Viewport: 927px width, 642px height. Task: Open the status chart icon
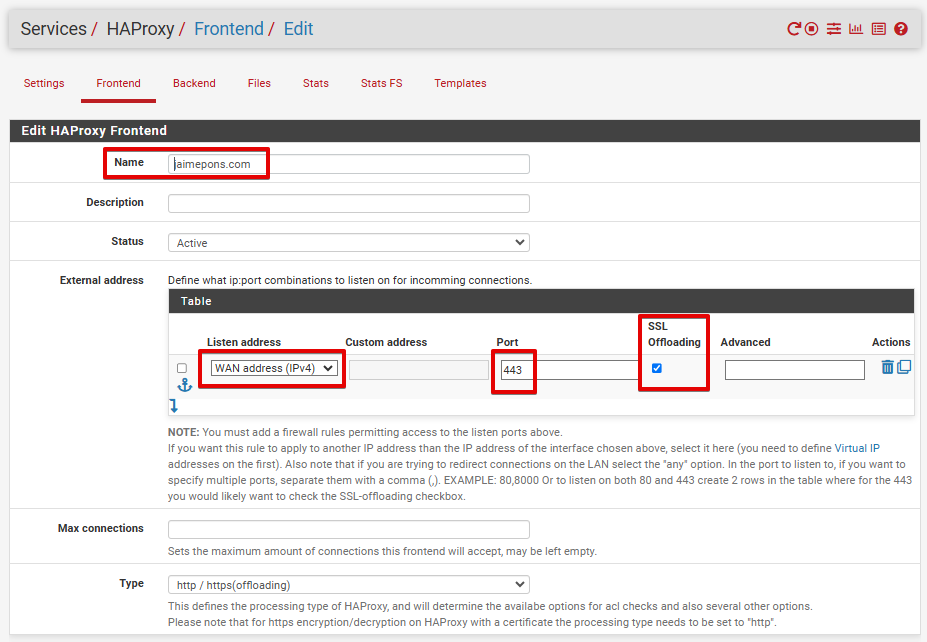856,29
